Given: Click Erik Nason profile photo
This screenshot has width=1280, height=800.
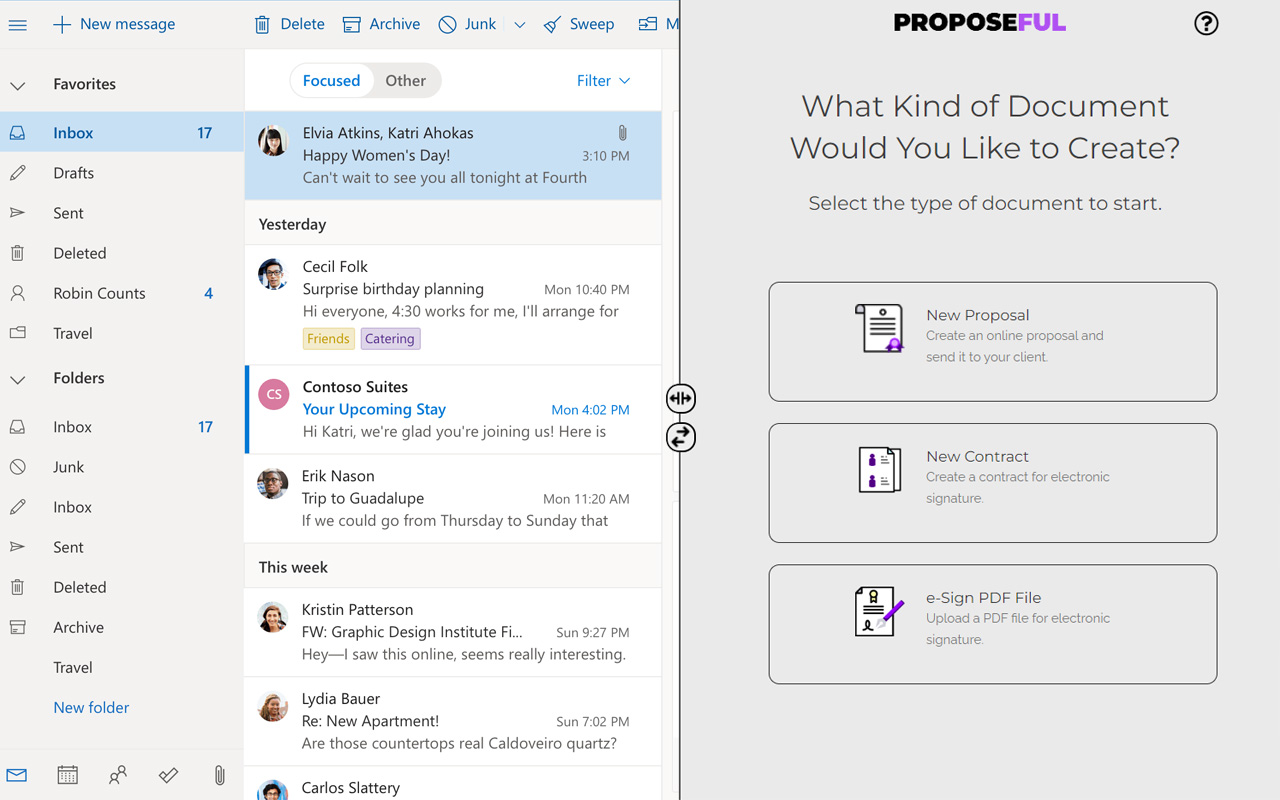Looking at the screenshot, I should click(x=273, y=484).
